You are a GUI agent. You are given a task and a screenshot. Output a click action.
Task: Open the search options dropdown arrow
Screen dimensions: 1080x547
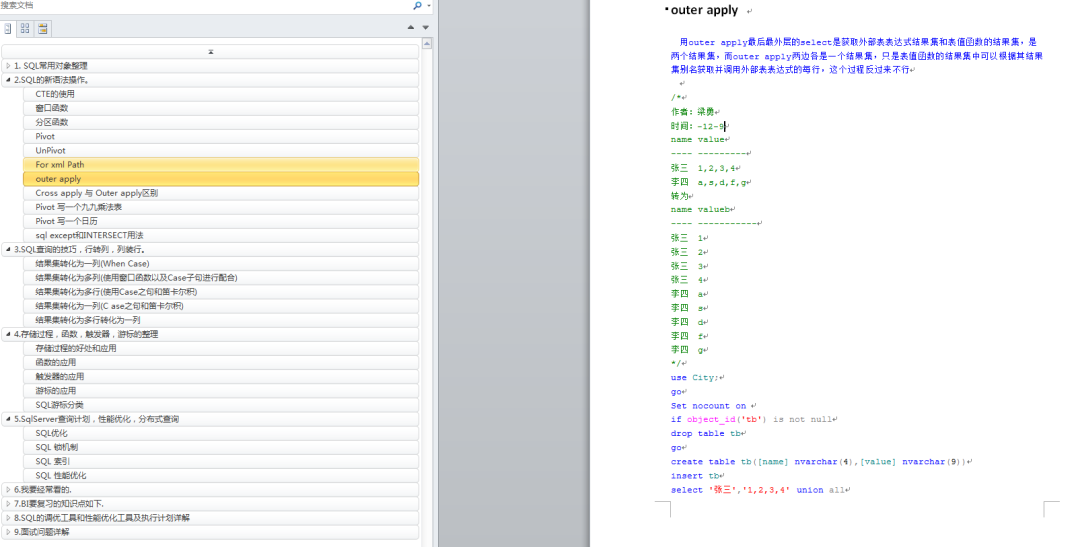click(x=428, y=6)
